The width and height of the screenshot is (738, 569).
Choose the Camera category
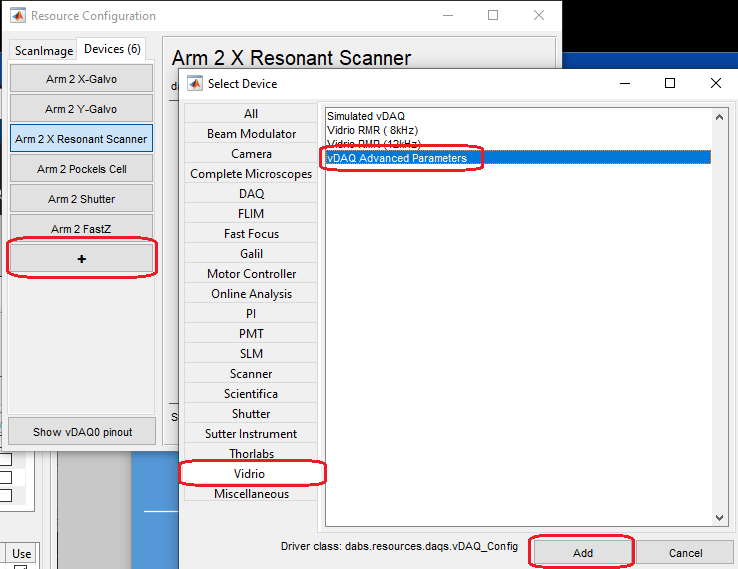[x=251, y=154]
